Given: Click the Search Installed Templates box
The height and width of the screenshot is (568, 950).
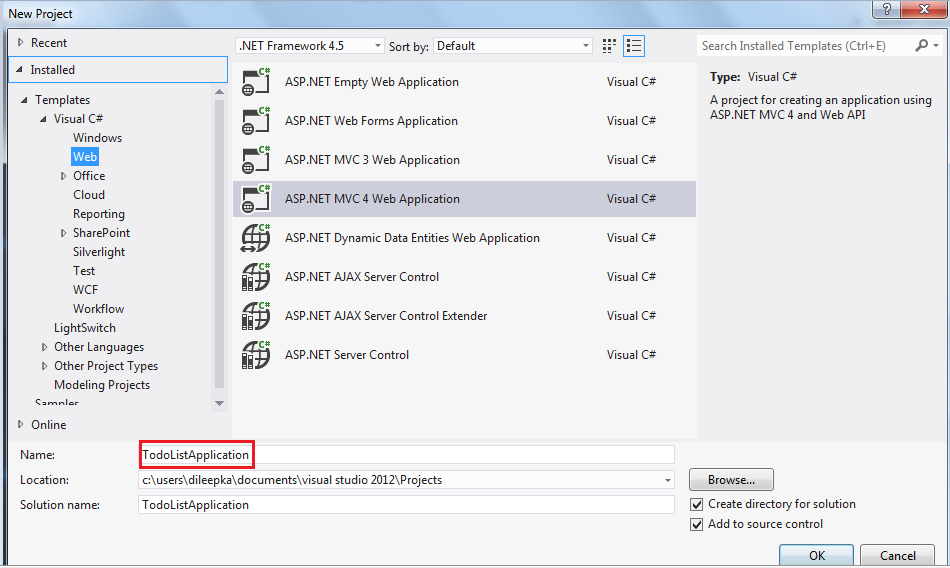Looking at the screenshot, I should coord(806,46).
